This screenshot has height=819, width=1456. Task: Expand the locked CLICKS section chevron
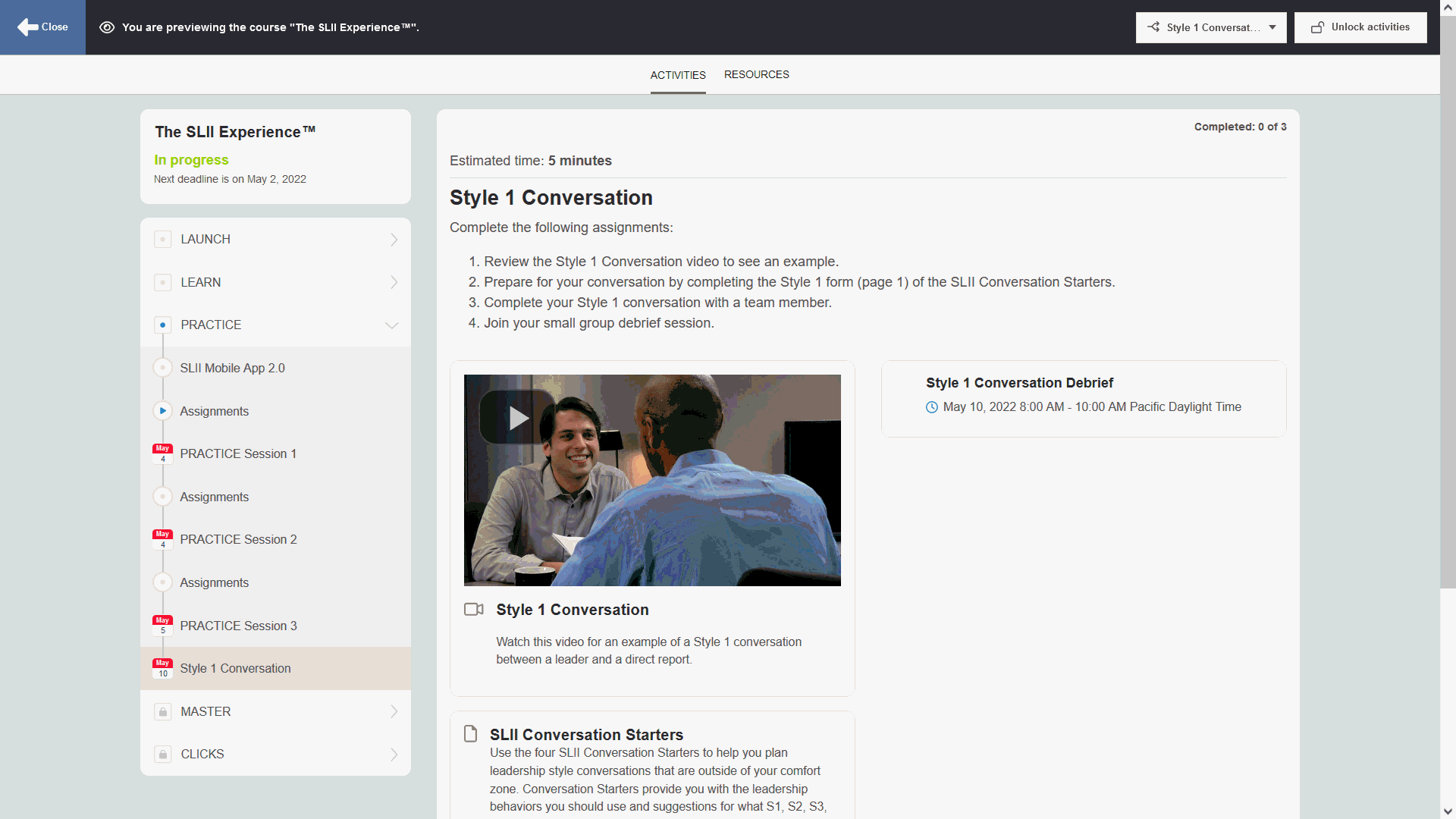click(x=394, y=755)
